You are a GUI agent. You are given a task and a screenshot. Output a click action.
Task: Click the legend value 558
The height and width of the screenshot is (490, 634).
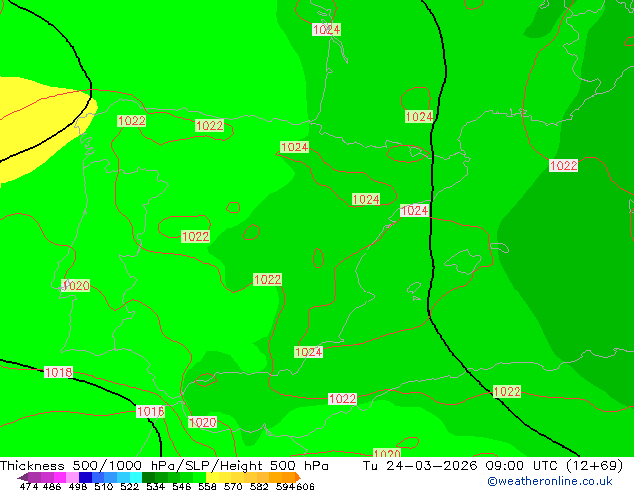point(207,486)
